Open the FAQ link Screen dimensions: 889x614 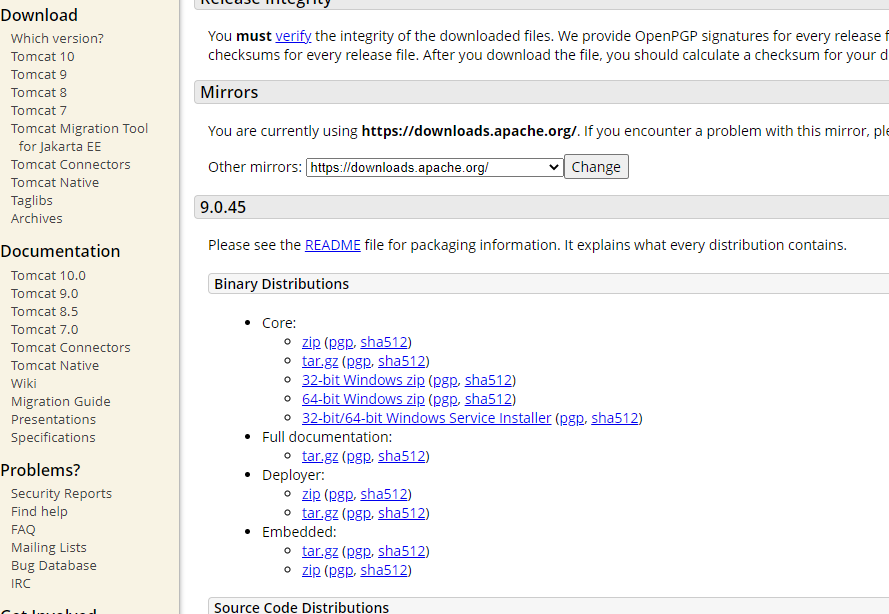(23, 530)
